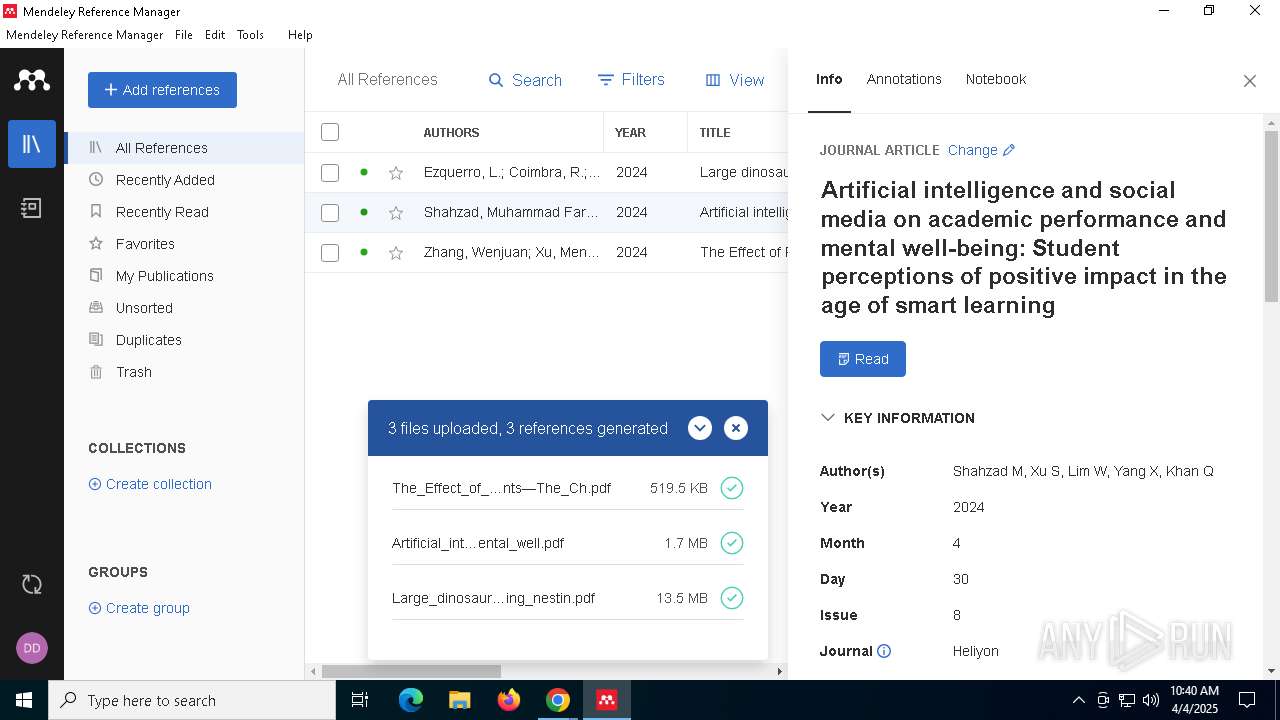Click green unread dot for Ezquerro row
1280x720 pixels.
[364, 172]
